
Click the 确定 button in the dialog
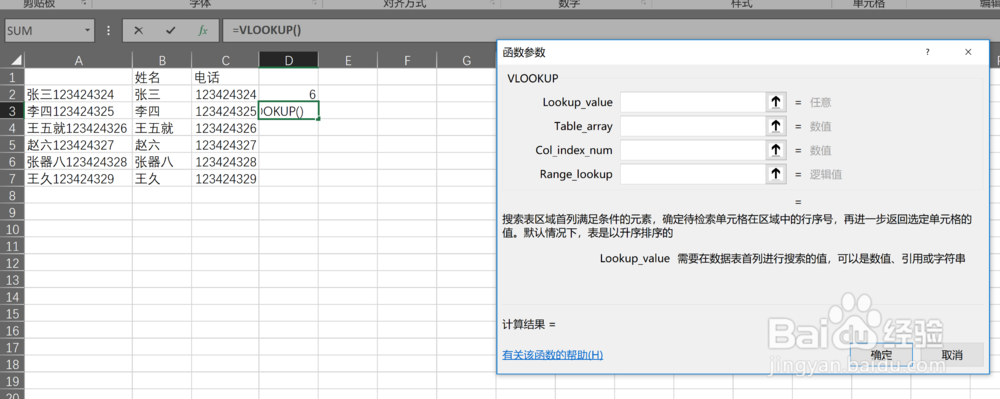881,355
